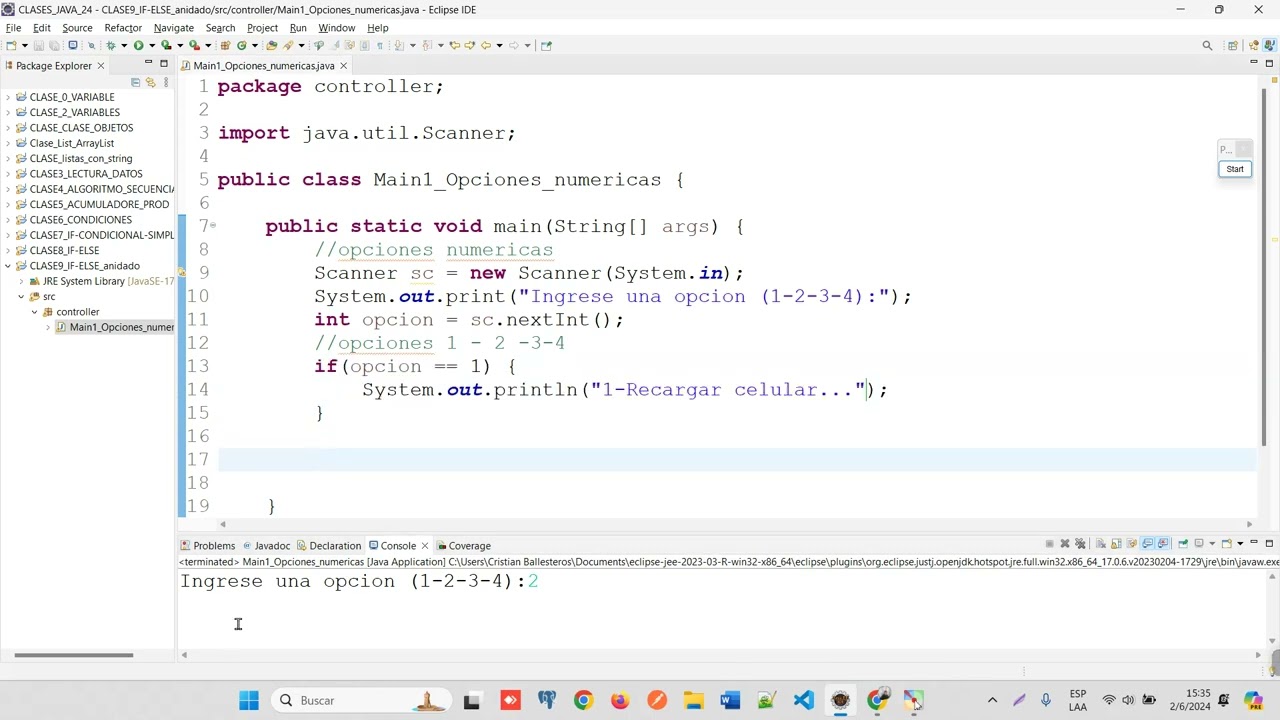Click Open Console icon
Image resolution: width=1280 pixels, height=720 pixels.
point(1227,544)
